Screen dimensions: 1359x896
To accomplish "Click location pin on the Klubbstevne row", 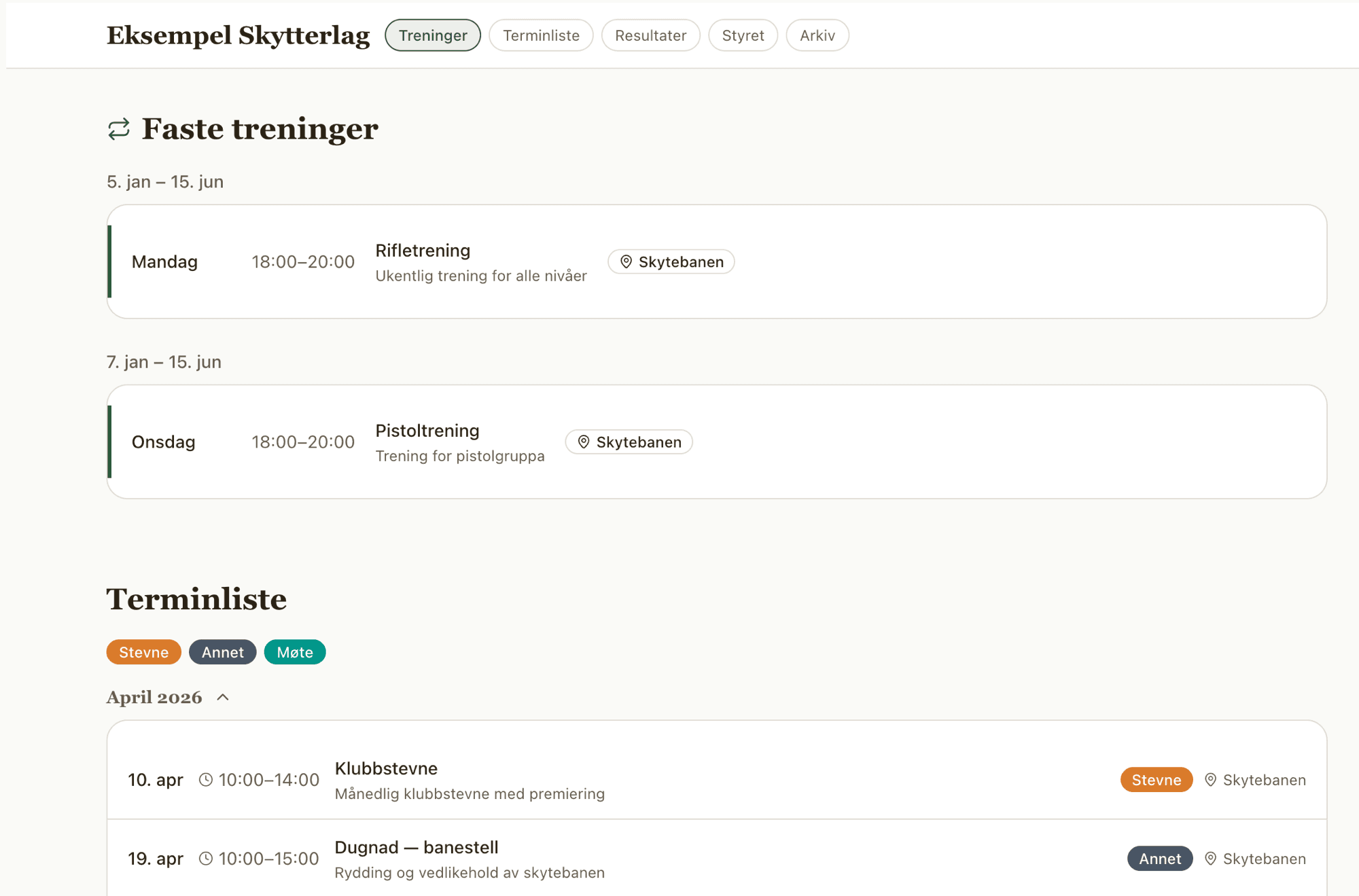I will tap(1210, 780).
